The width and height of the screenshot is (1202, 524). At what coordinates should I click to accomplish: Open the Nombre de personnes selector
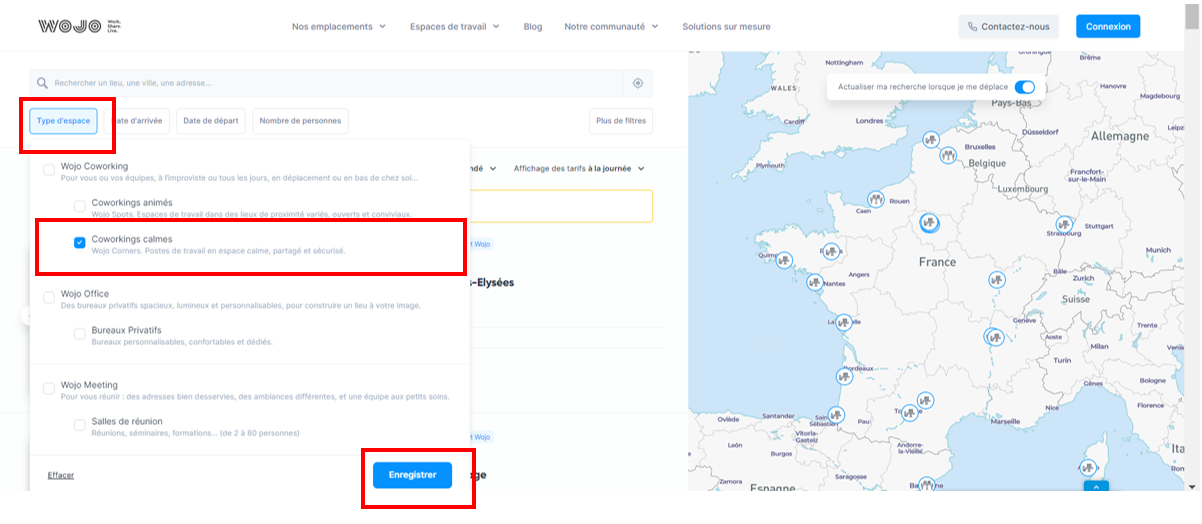coord(300,121)
